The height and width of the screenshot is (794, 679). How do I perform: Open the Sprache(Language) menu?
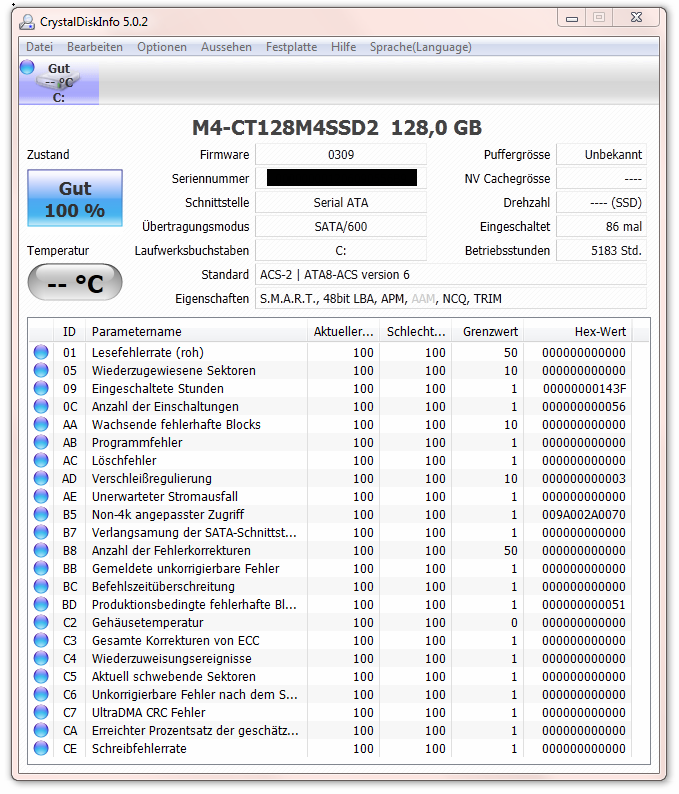[420, 47]
